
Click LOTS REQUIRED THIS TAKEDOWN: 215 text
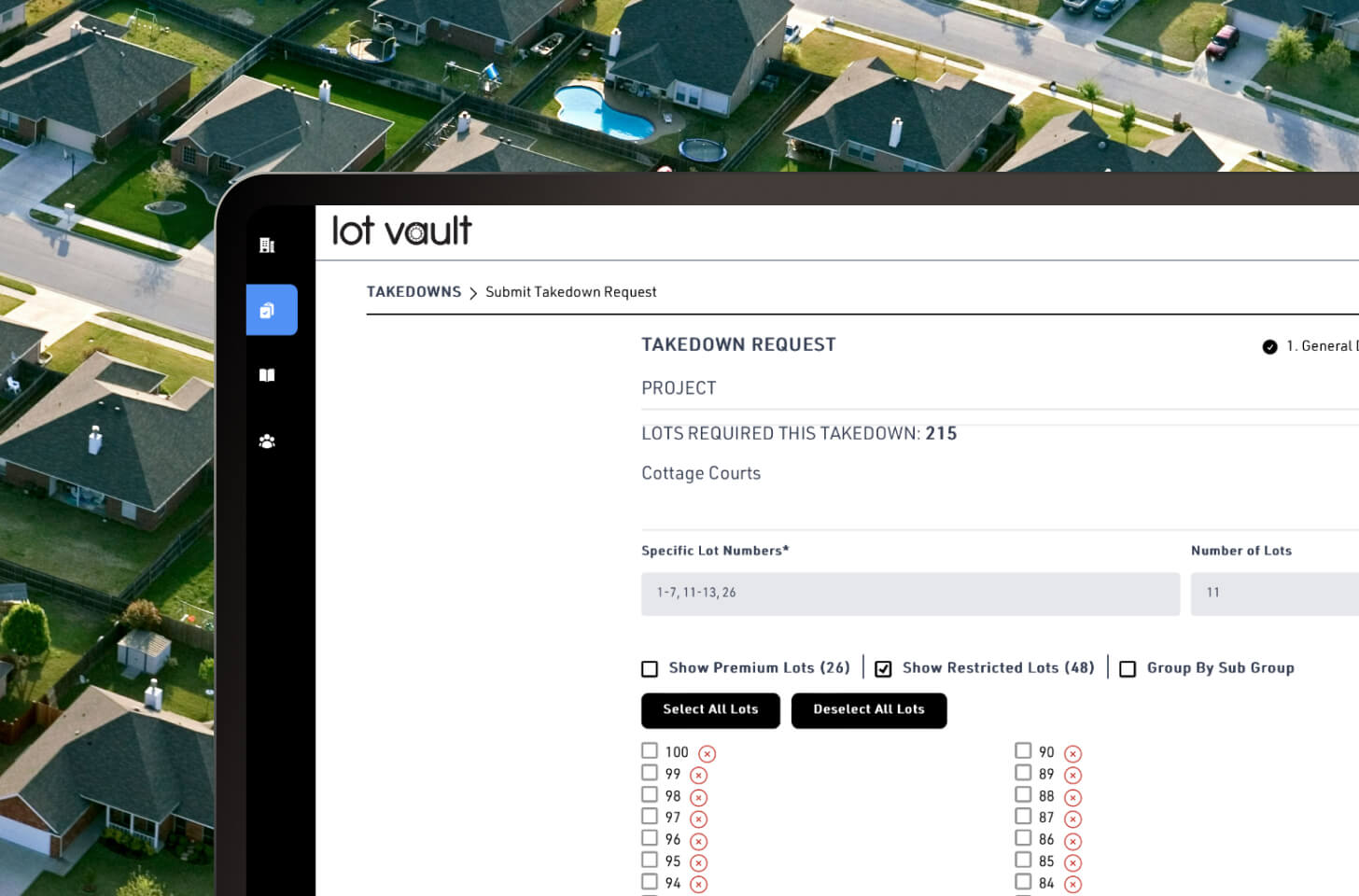coord(799,433)
